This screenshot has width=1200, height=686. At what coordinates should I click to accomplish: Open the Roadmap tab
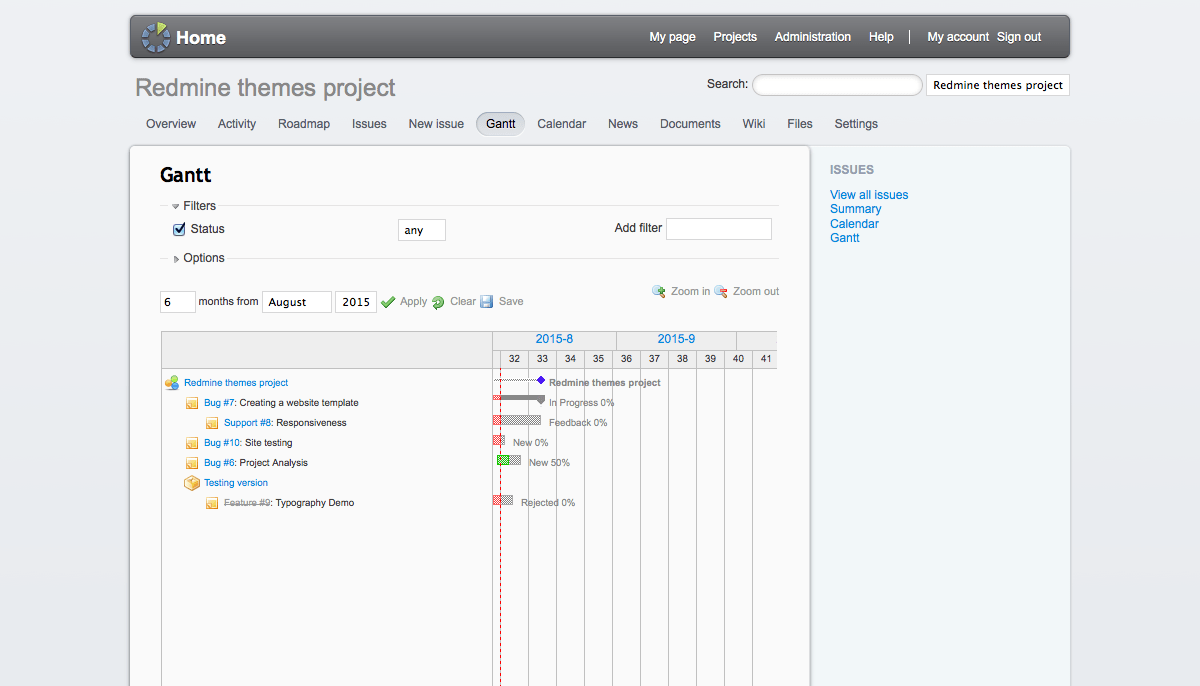pos(304,124)
